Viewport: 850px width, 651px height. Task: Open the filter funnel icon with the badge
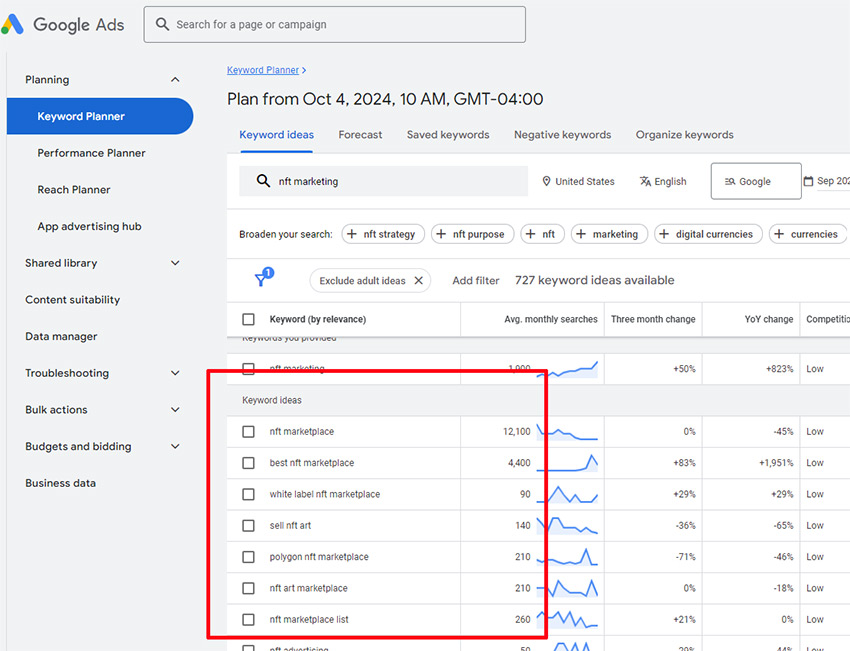click(263, 277)
